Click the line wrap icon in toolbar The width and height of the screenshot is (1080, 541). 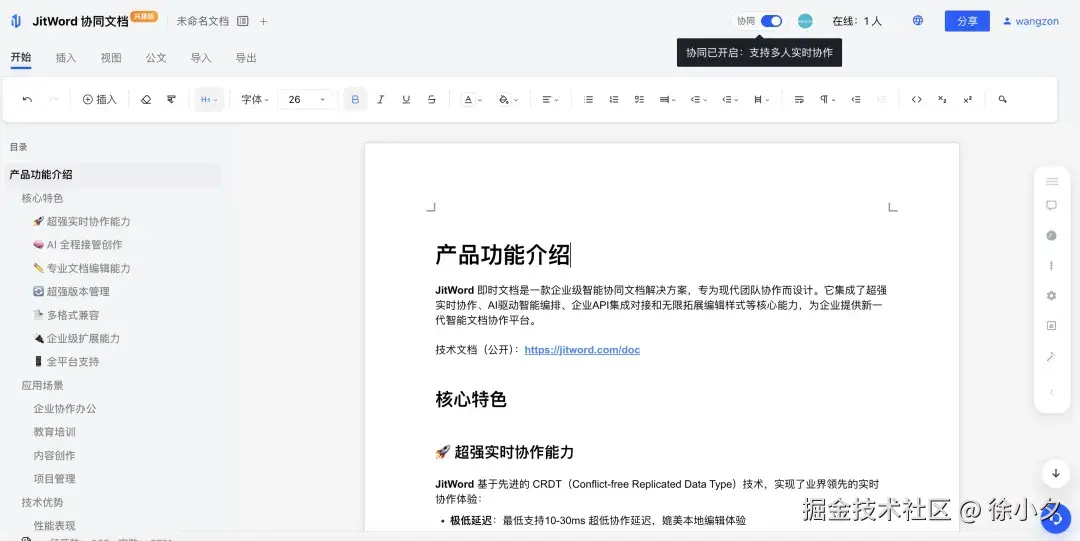coord(799,99)
